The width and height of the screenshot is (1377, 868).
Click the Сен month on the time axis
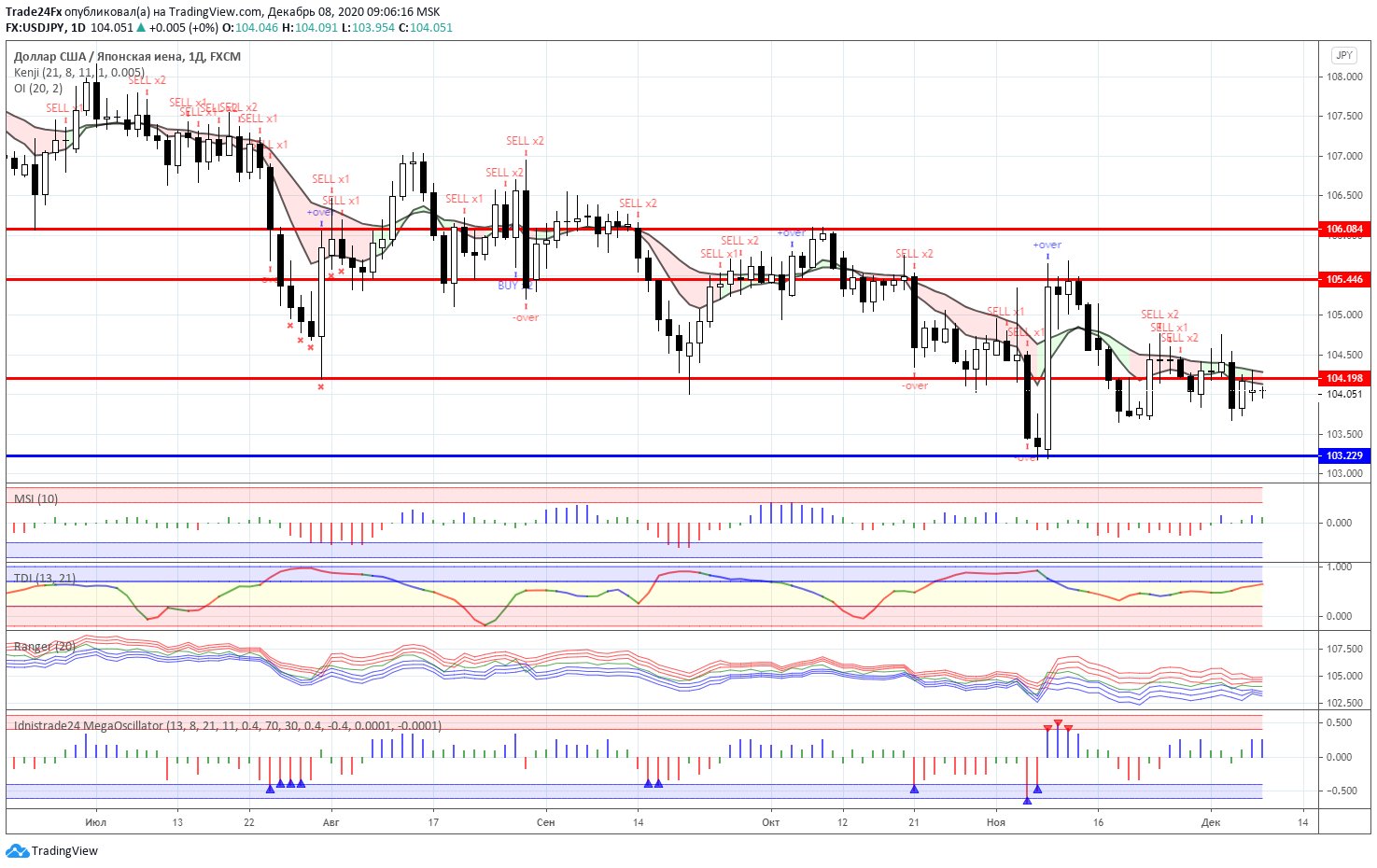click(546, 822)
